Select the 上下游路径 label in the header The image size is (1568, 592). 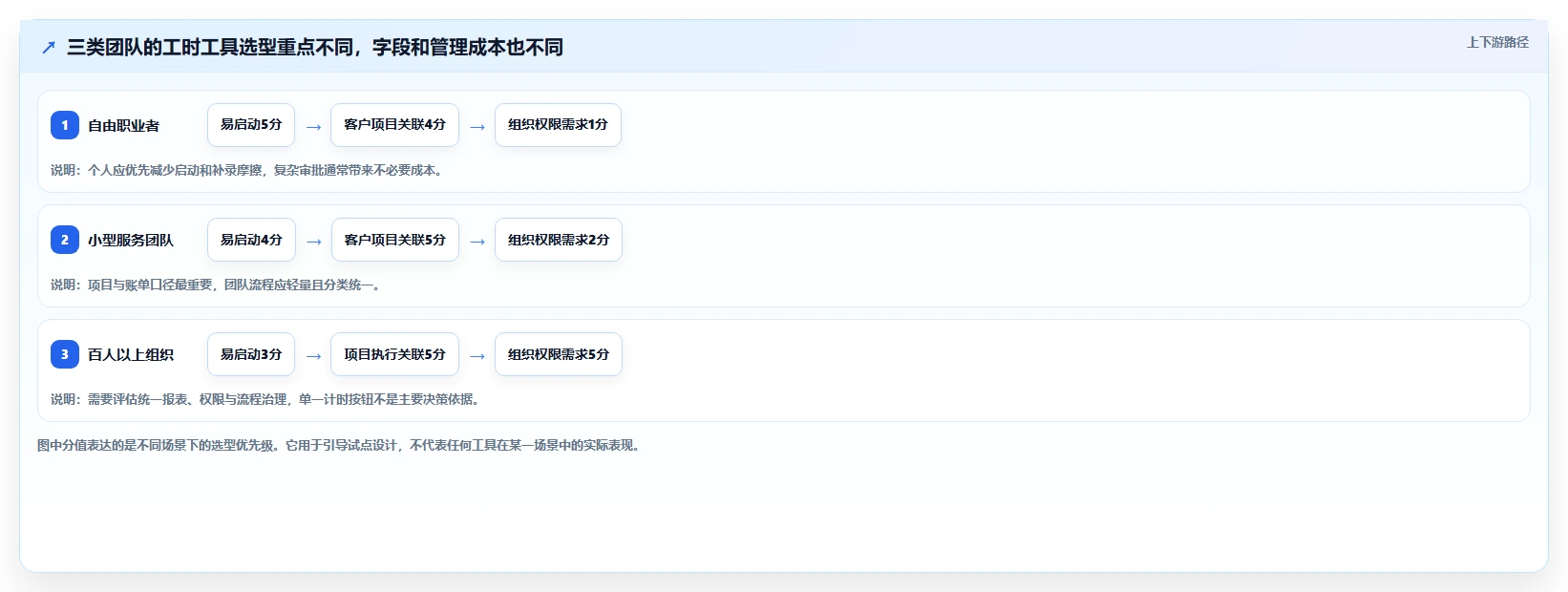click(x=1497, y=42)
